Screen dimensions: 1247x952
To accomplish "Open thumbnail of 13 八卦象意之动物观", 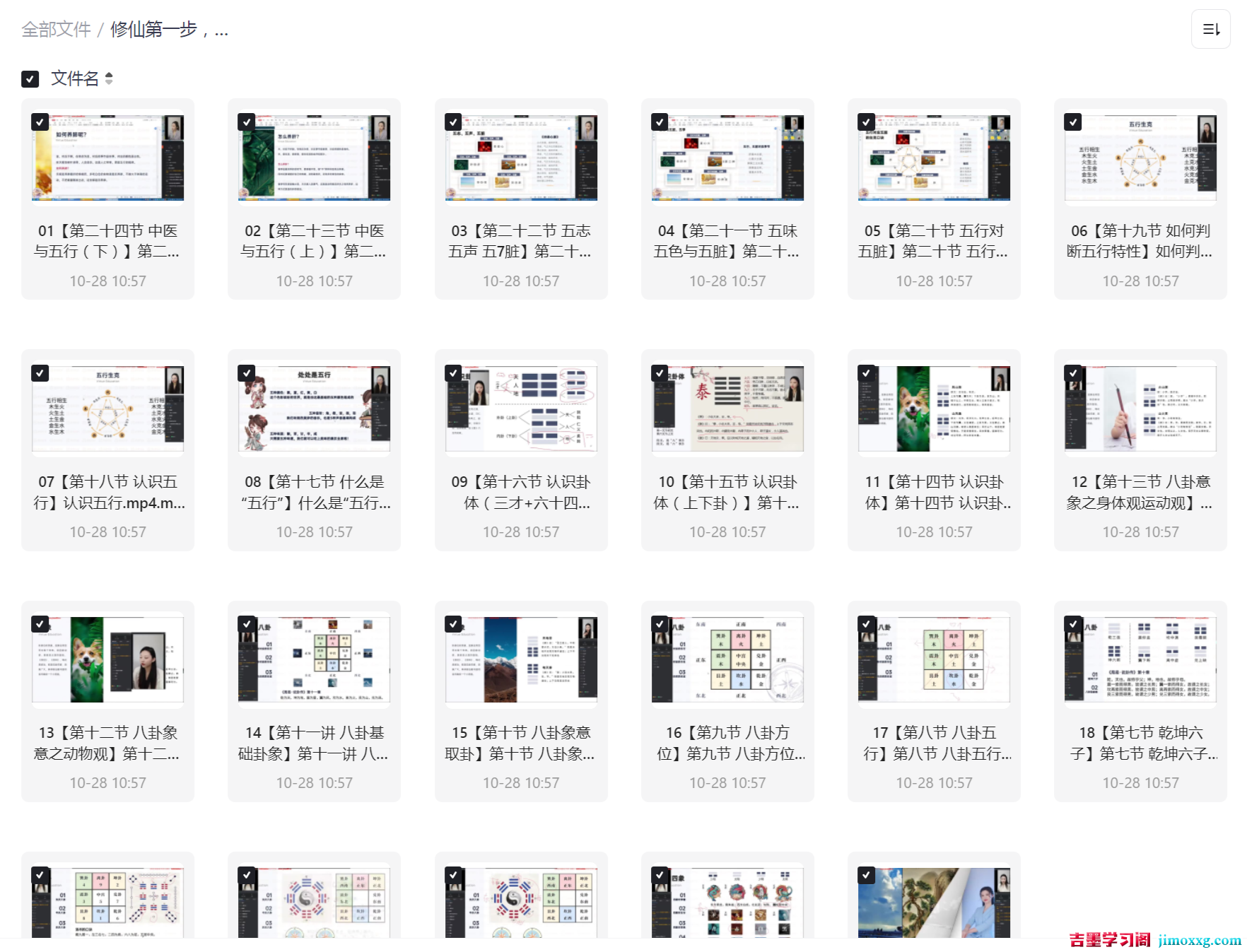I will pos(107,660).
